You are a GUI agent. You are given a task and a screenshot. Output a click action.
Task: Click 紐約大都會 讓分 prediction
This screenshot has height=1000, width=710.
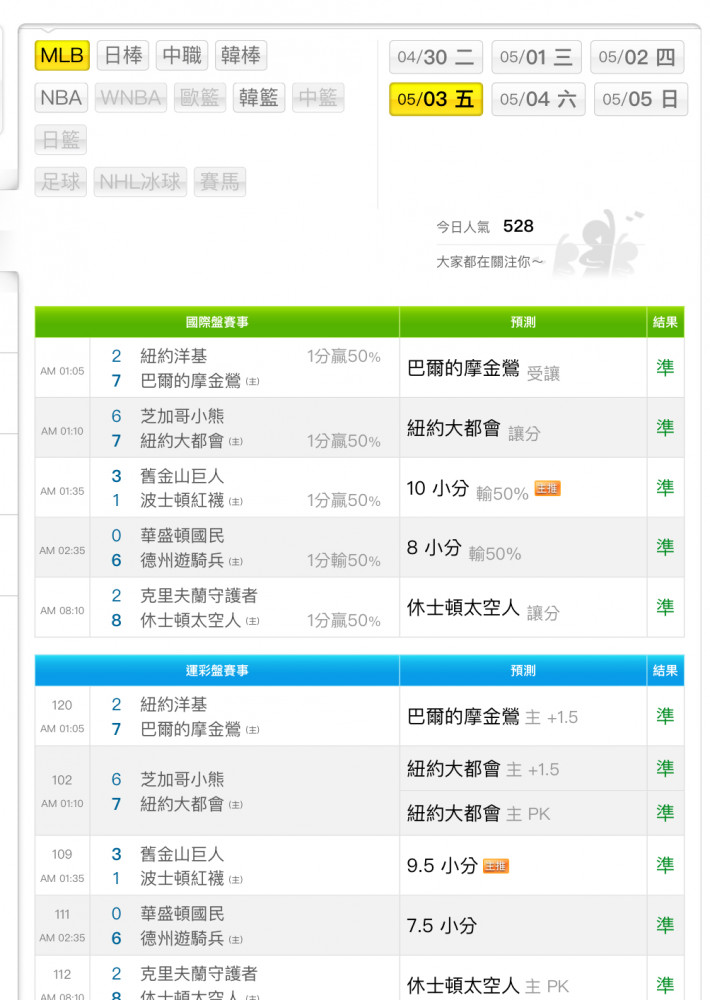[474, 429]
